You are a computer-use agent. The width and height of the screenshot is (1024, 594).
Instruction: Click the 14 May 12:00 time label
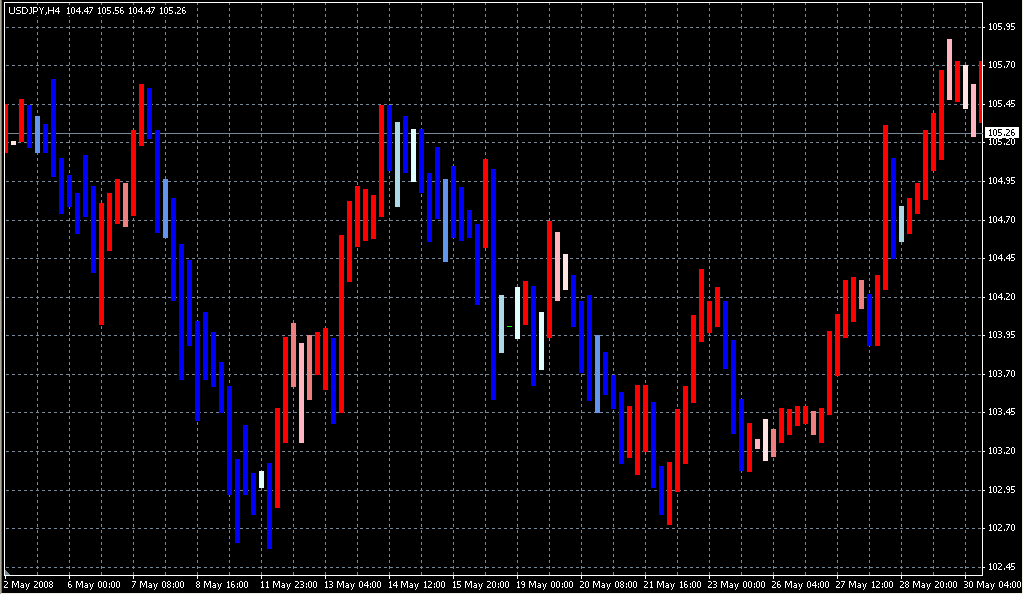click(417, 585)
